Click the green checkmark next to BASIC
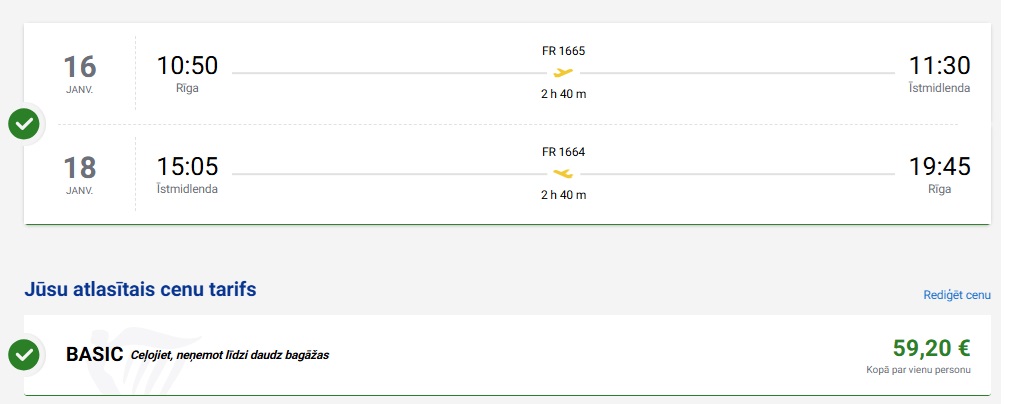 coord(24,354)
